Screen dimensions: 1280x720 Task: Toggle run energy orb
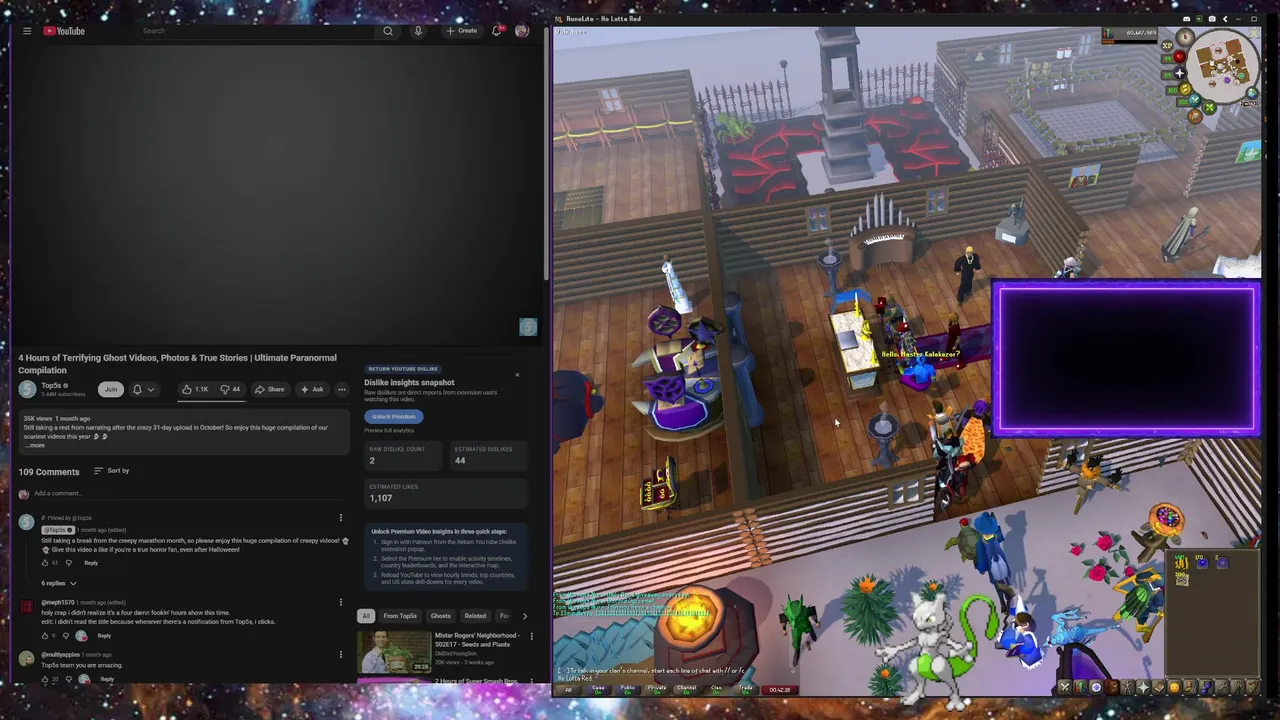pos(1185,89)
